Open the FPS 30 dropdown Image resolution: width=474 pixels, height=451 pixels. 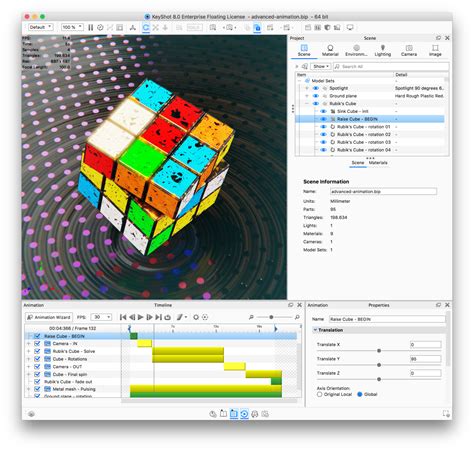tap(102, 317)
